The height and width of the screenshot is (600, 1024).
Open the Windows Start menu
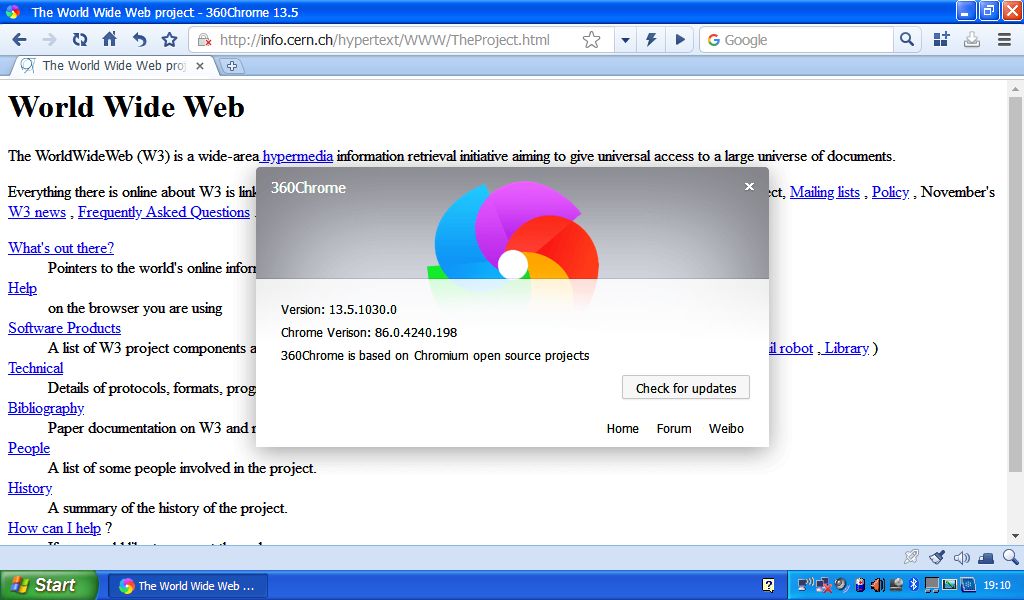coord(49,585)
